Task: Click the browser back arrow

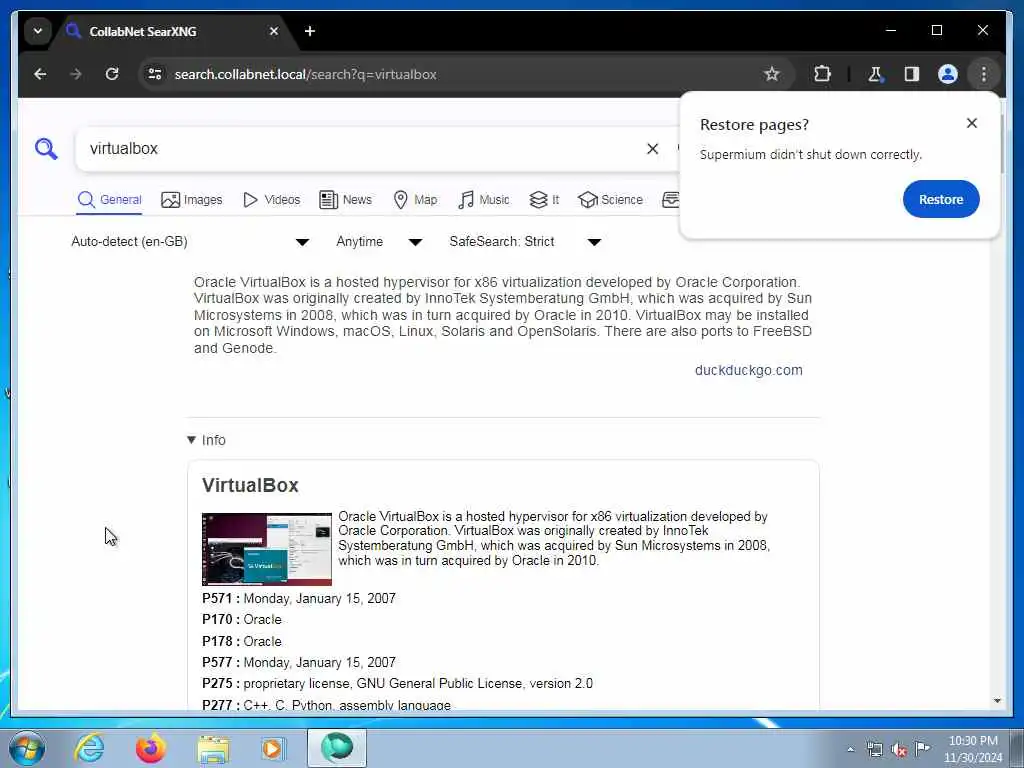Action: point(40,74)
